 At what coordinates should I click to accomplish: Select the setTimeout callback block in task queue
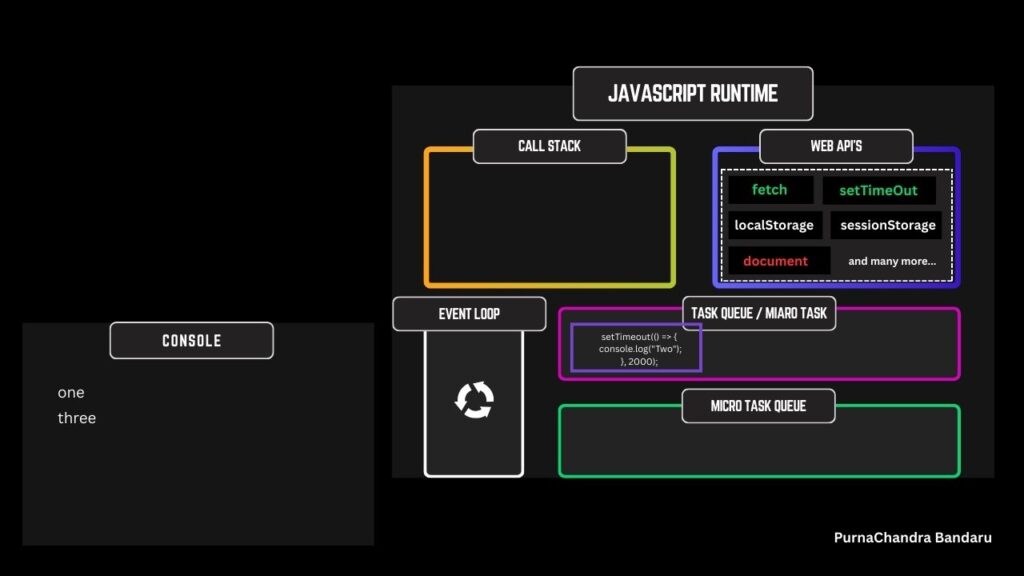pos(636,348)
